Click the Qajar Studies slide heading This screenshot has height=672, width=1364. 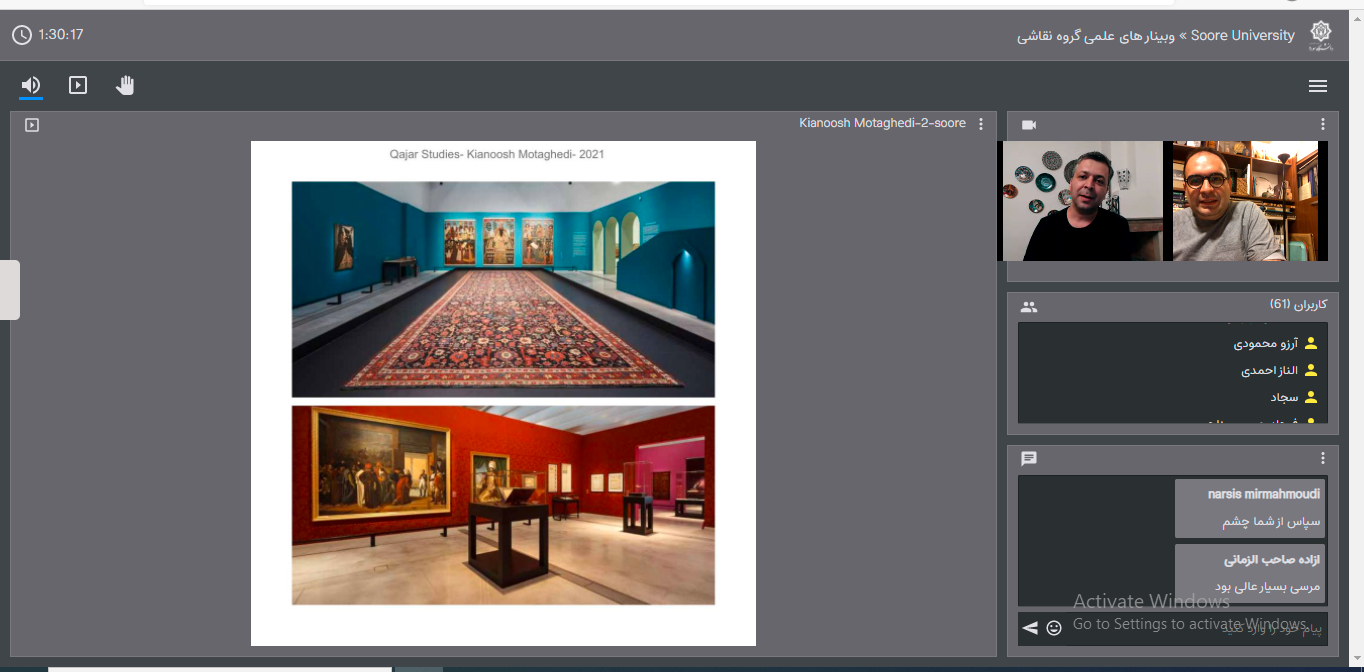pyautogui.click(x=497, y=155)
